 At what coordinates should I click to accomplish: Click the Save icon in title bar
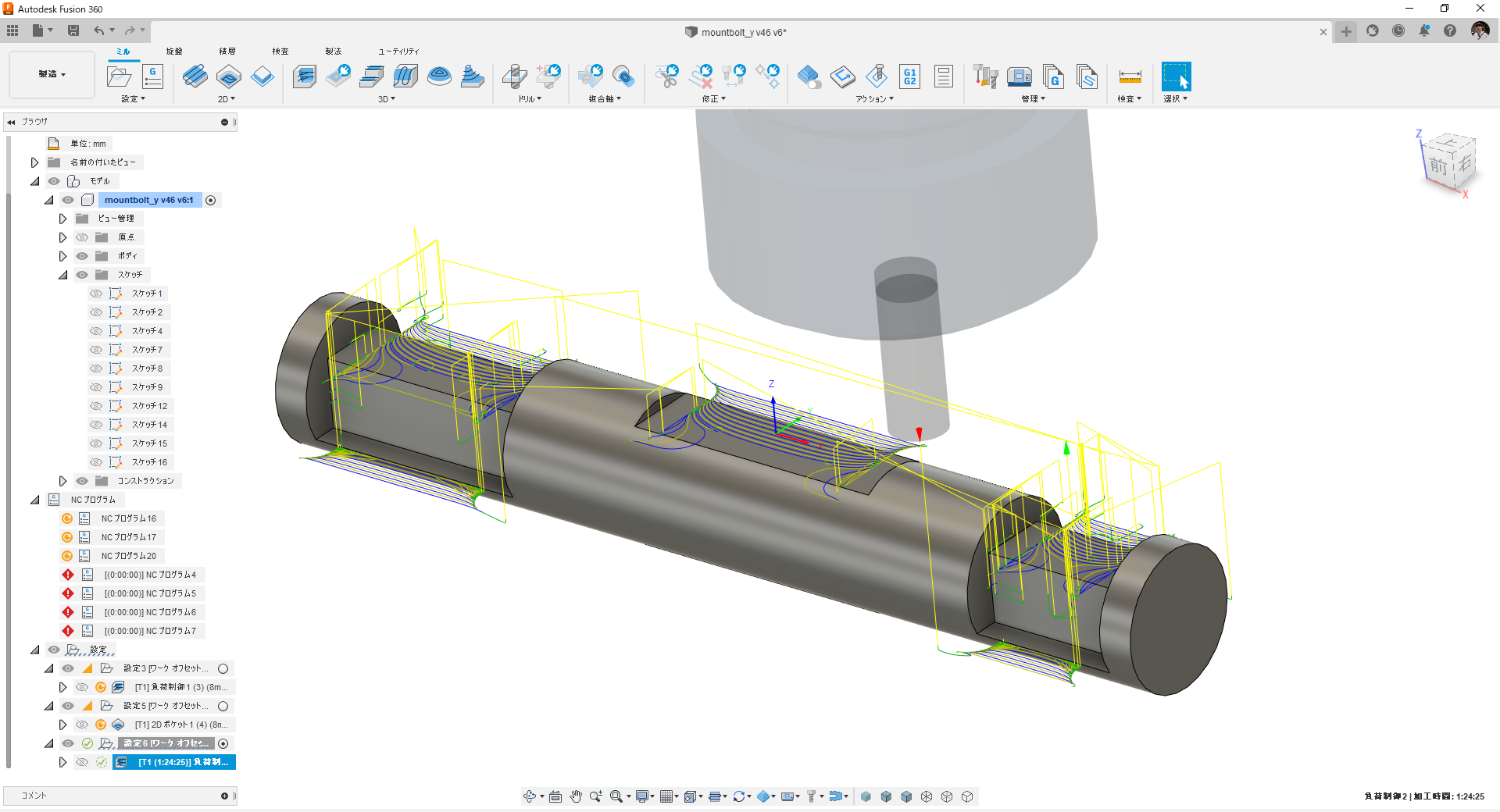(73, 30)
